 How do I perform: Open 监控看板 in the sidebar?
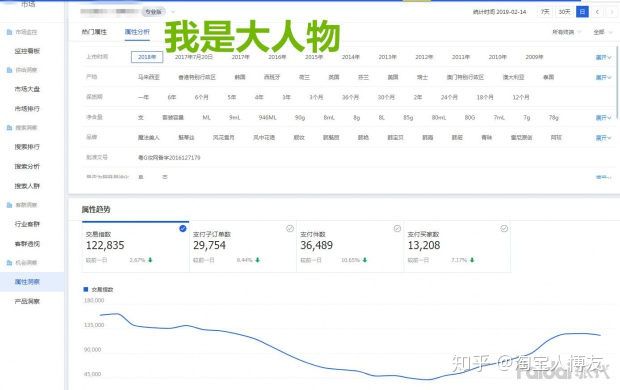[27, 51]
